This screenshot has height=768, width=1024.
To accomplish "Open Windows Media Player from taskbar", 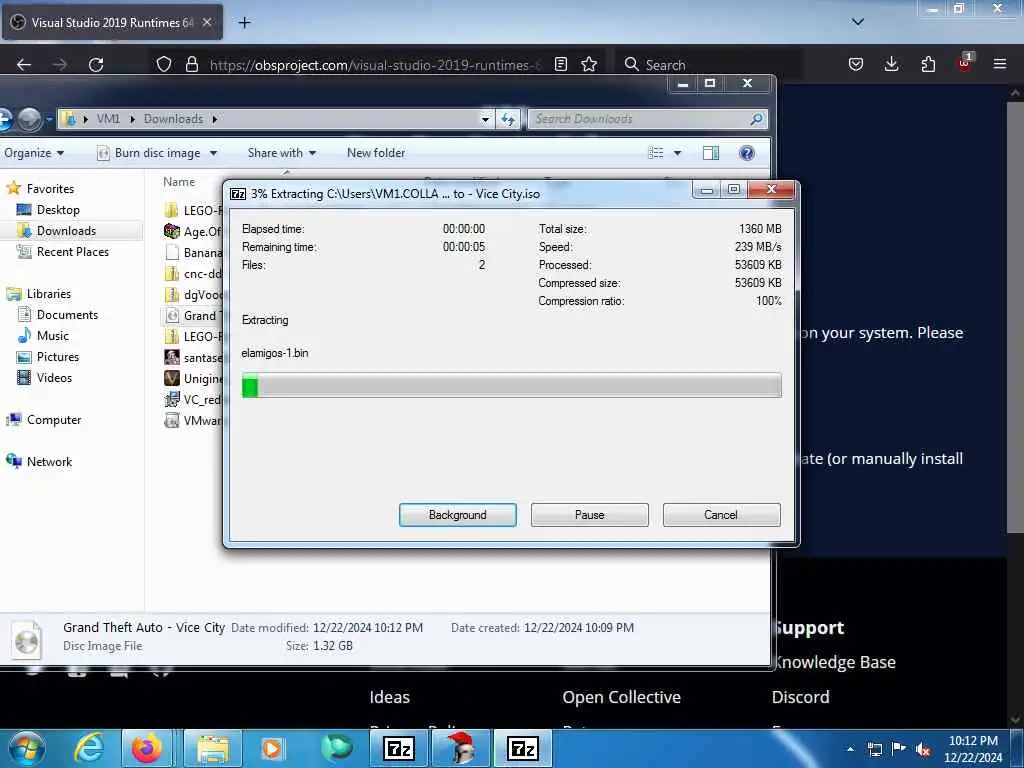I will click(272, 748).
